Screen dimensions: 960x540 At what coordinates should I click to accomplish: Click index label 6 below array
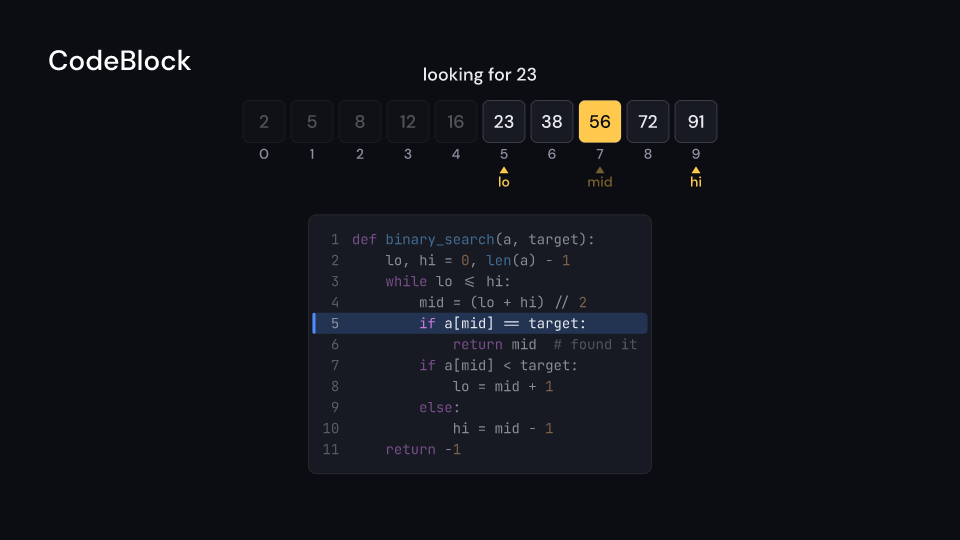pyautogui.click(x=552, y=154)
